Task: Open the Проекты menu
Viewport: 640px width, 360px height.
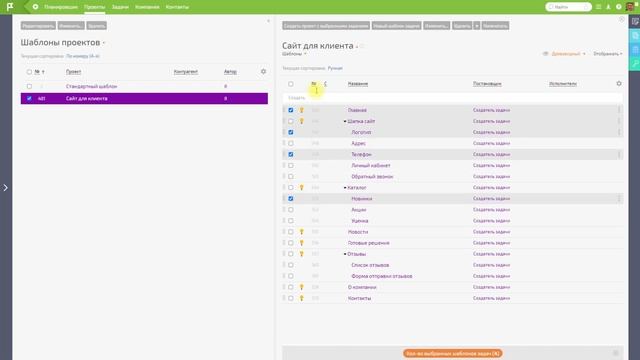Action: [x=94, y=7]
